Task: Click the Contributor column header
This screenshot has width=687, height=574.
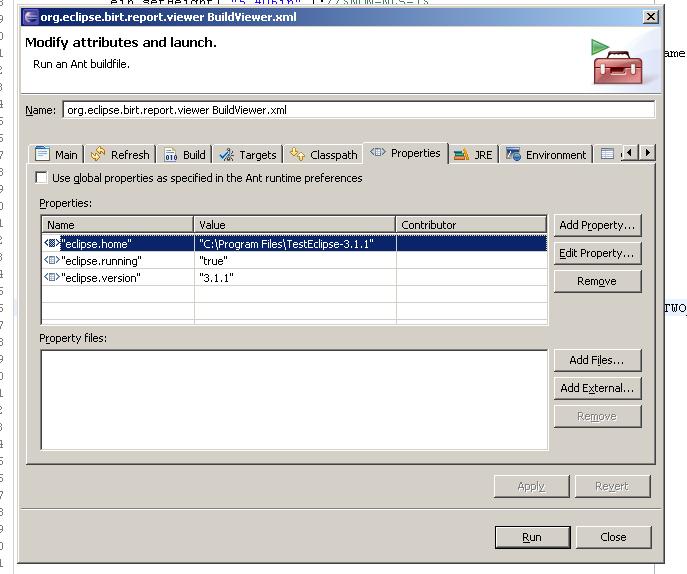Action: pyautogui.click(x=471, y=225)
